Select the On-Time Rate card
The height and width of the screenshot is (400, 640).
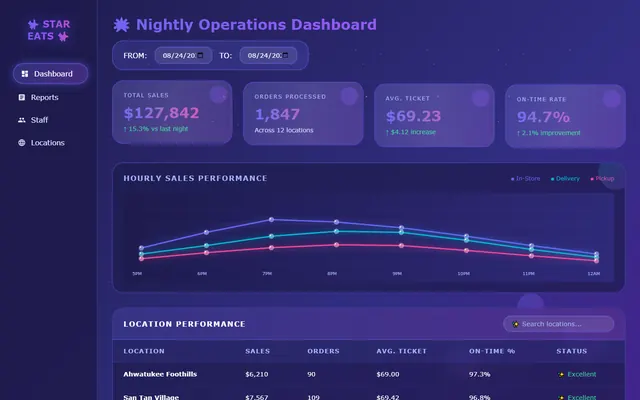click(565, 116)
